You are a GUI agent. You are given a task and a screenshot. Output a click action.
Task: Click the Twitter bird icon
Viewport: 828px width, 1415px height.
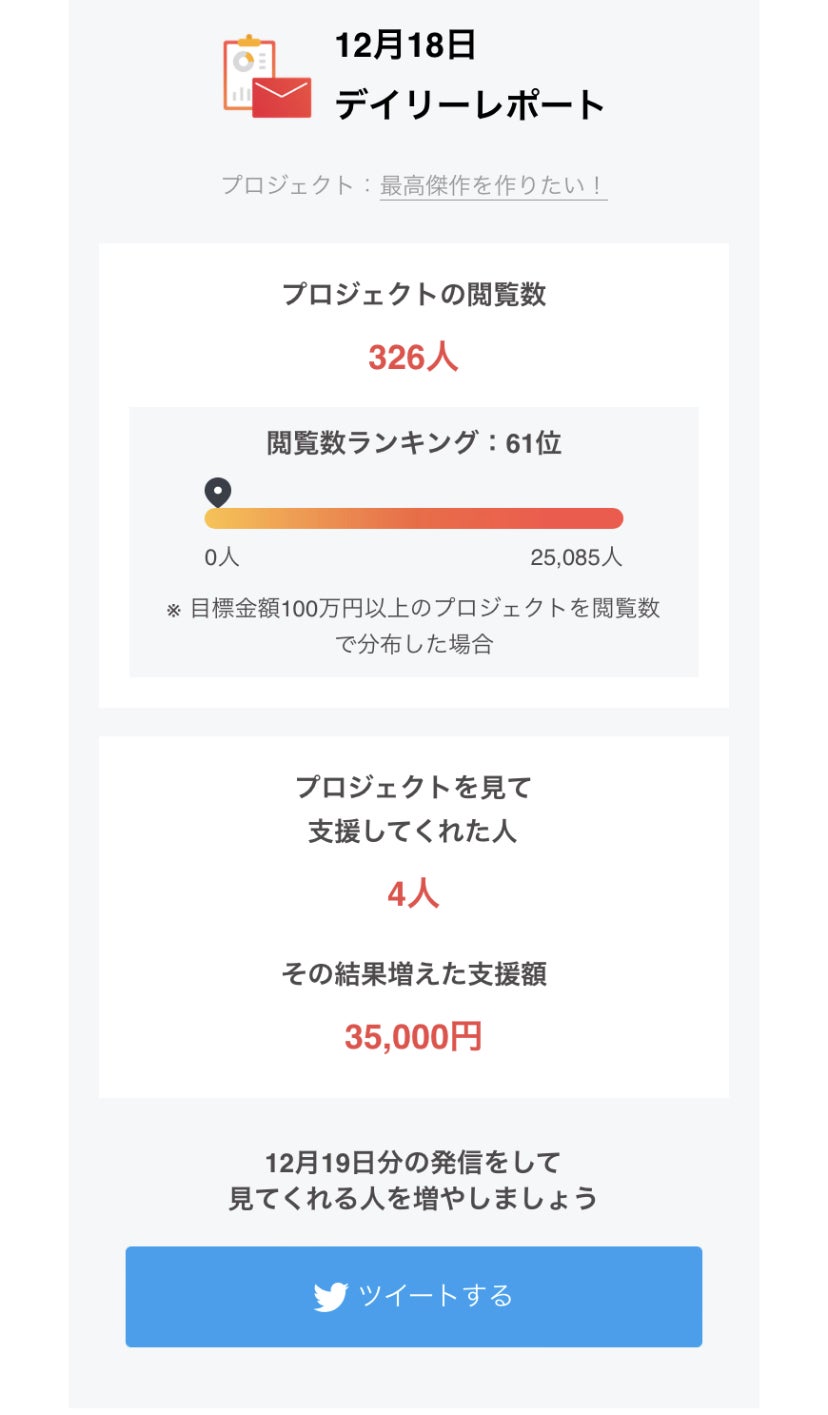coord(330,1297)
